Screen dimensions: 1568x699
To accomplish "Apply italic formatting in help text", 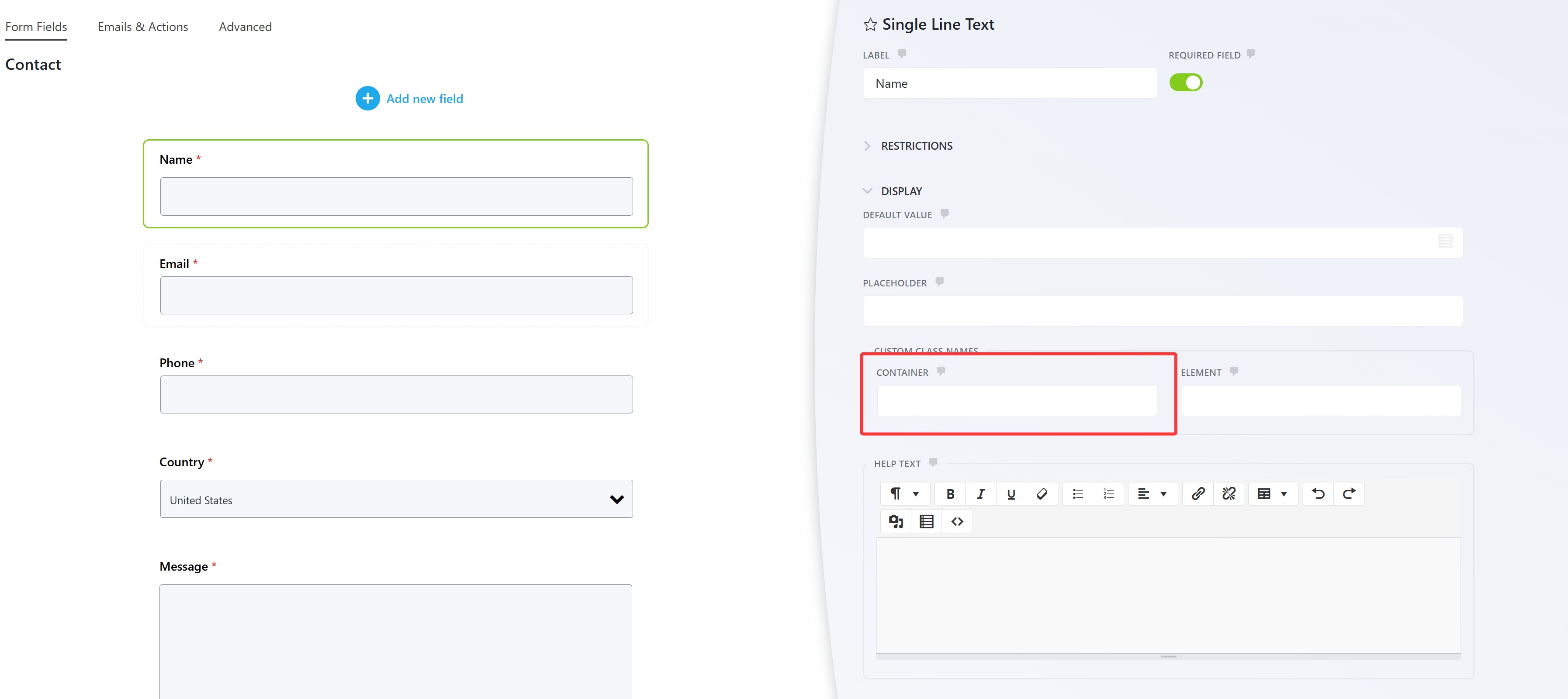I will 981,494.
